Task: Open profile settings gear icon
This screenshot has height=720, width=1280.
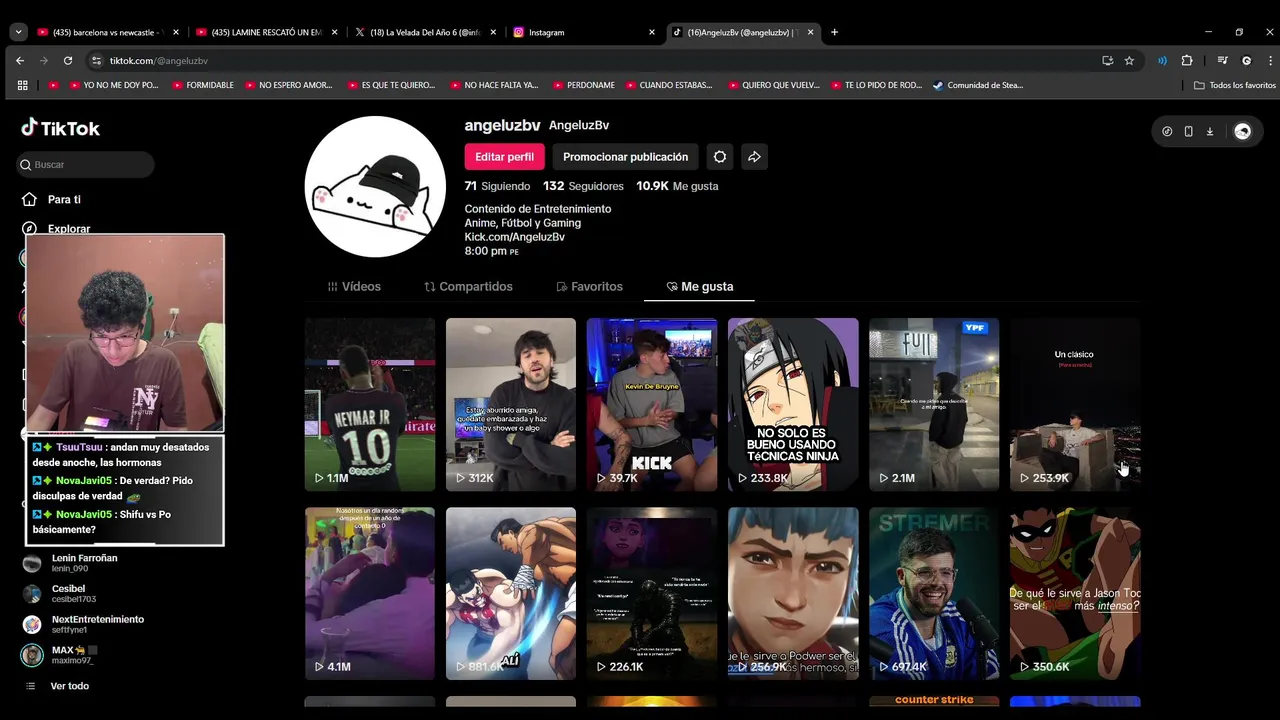Action: 720,157
